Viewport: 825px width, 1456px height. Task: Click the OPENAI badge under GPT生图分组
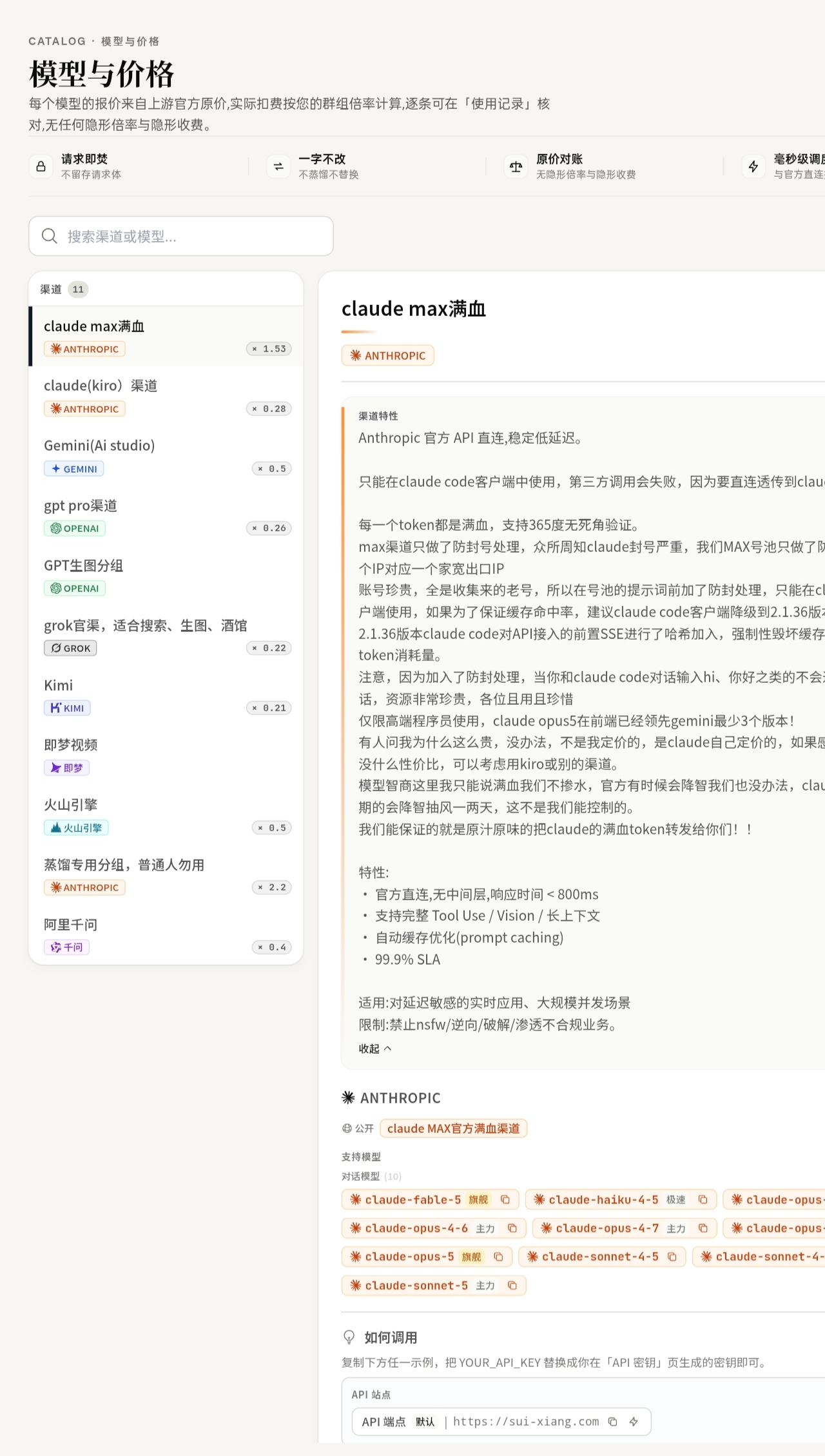75,588
